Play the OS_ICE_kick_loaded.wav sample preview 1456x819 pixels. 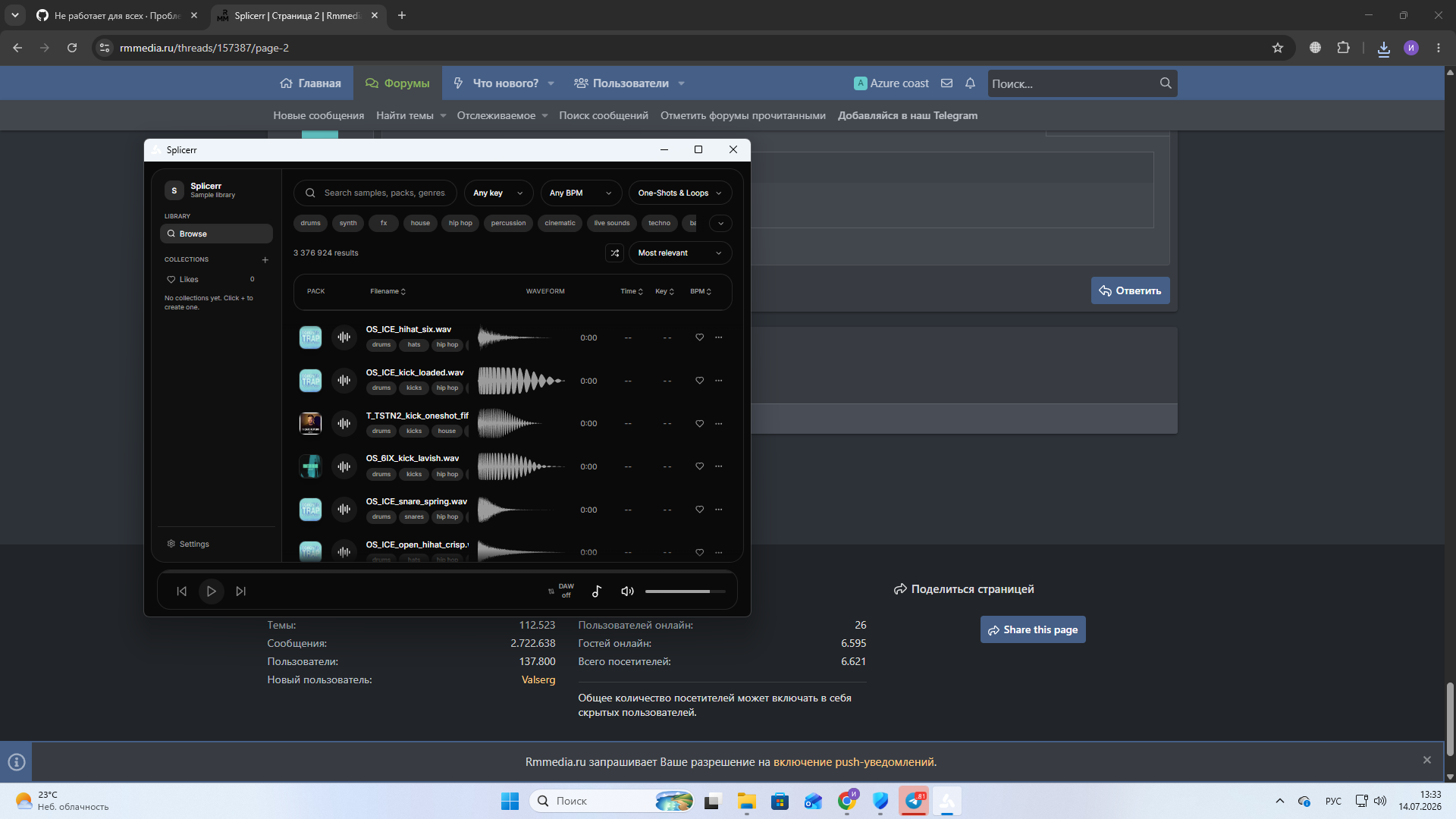(344, 381)
